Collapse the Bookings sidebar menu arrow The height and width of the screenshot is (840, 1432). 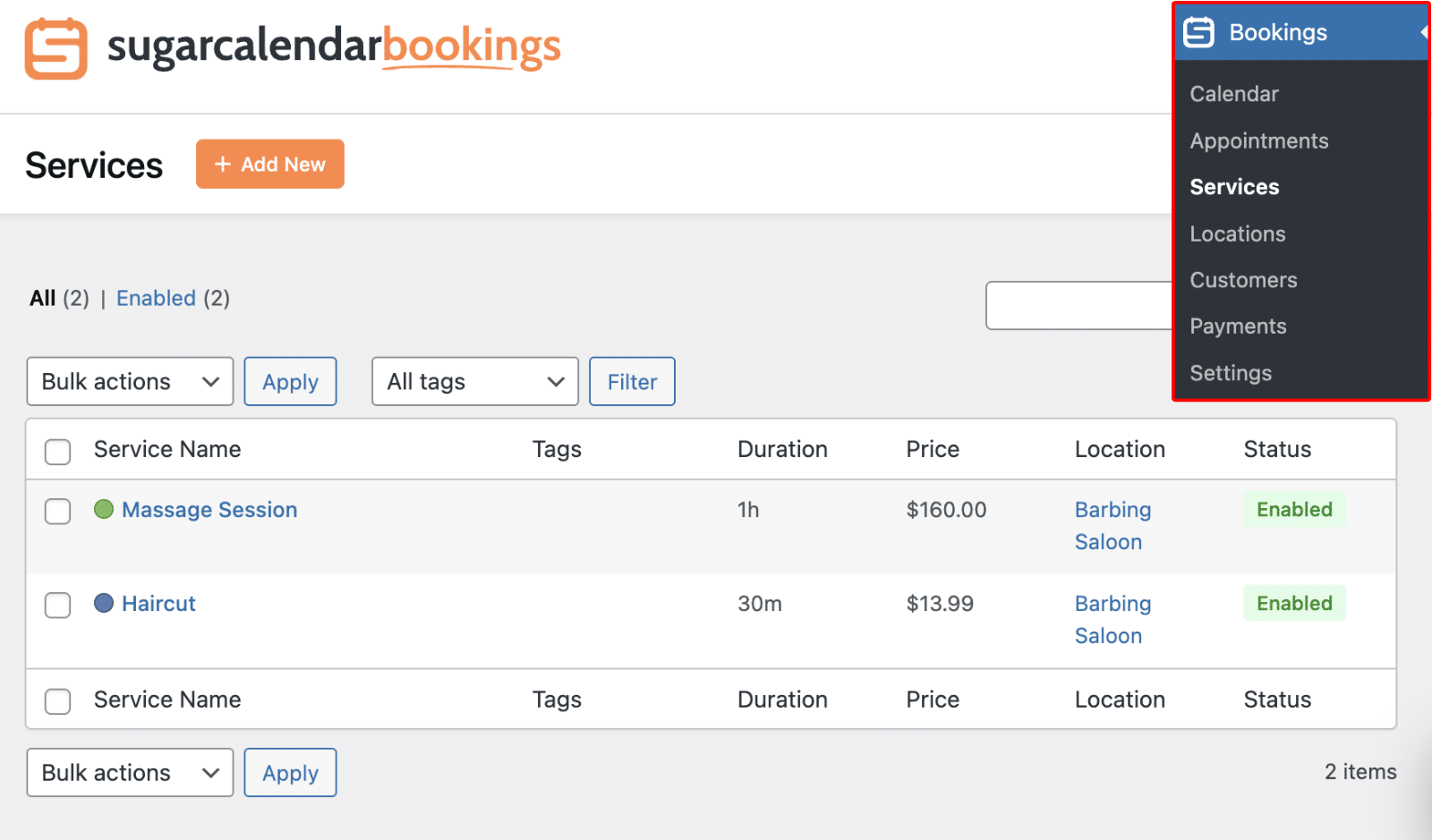[x=1423, y=32]
